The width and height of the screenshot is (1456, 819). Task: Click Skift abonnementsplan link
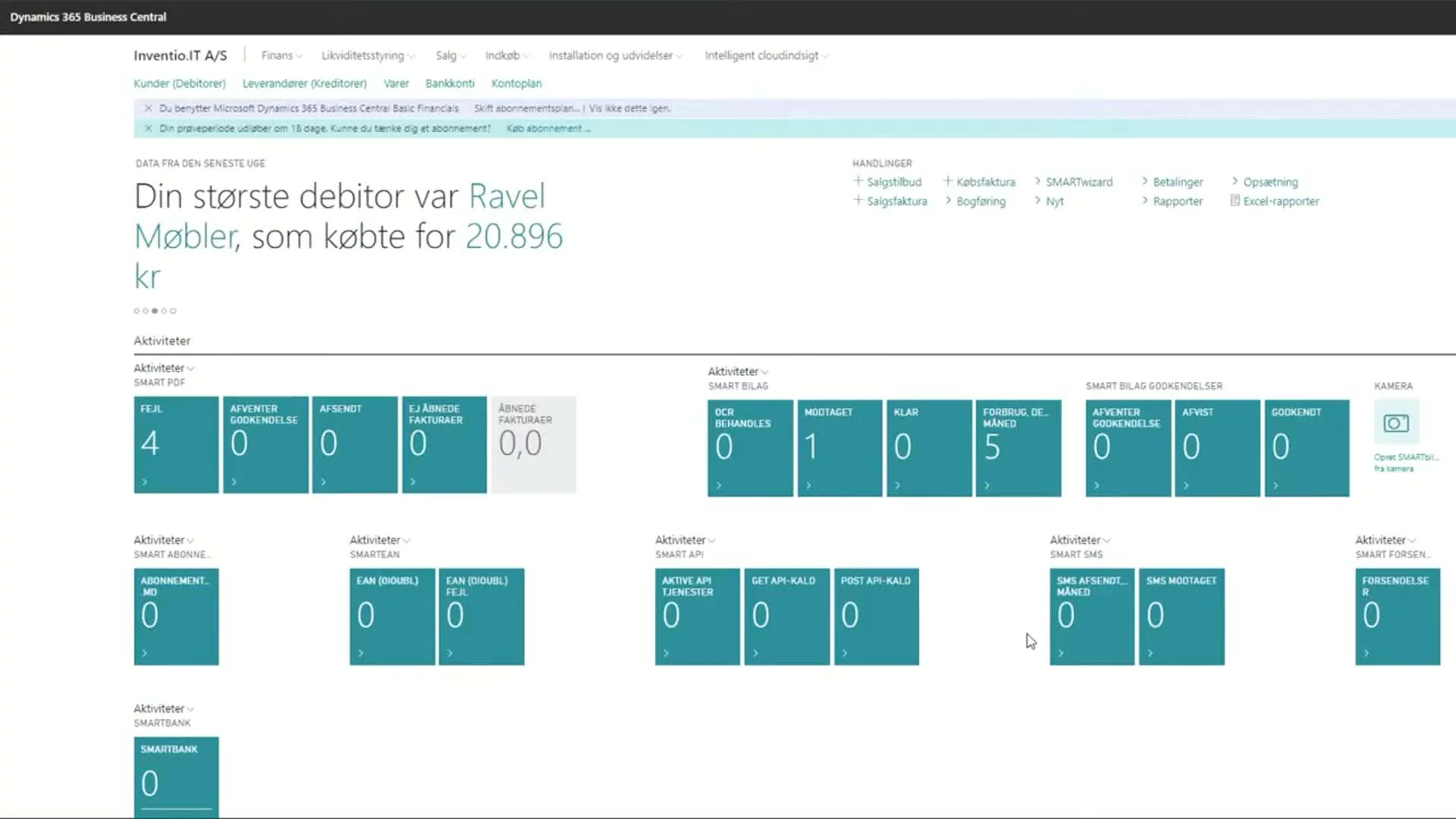pos(526,108)
